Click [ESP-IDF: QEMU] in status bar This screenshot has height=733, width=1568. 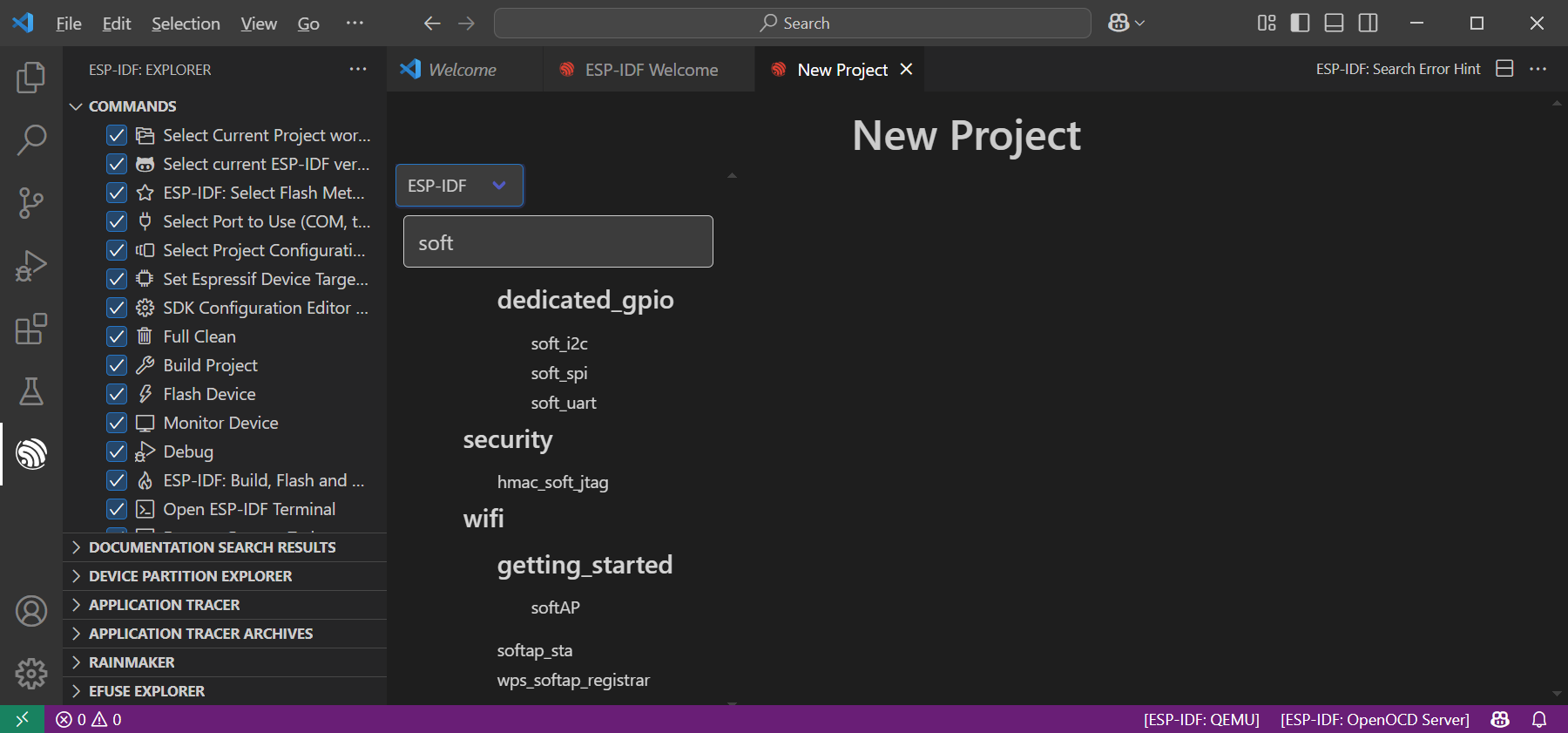point(1201,719)
